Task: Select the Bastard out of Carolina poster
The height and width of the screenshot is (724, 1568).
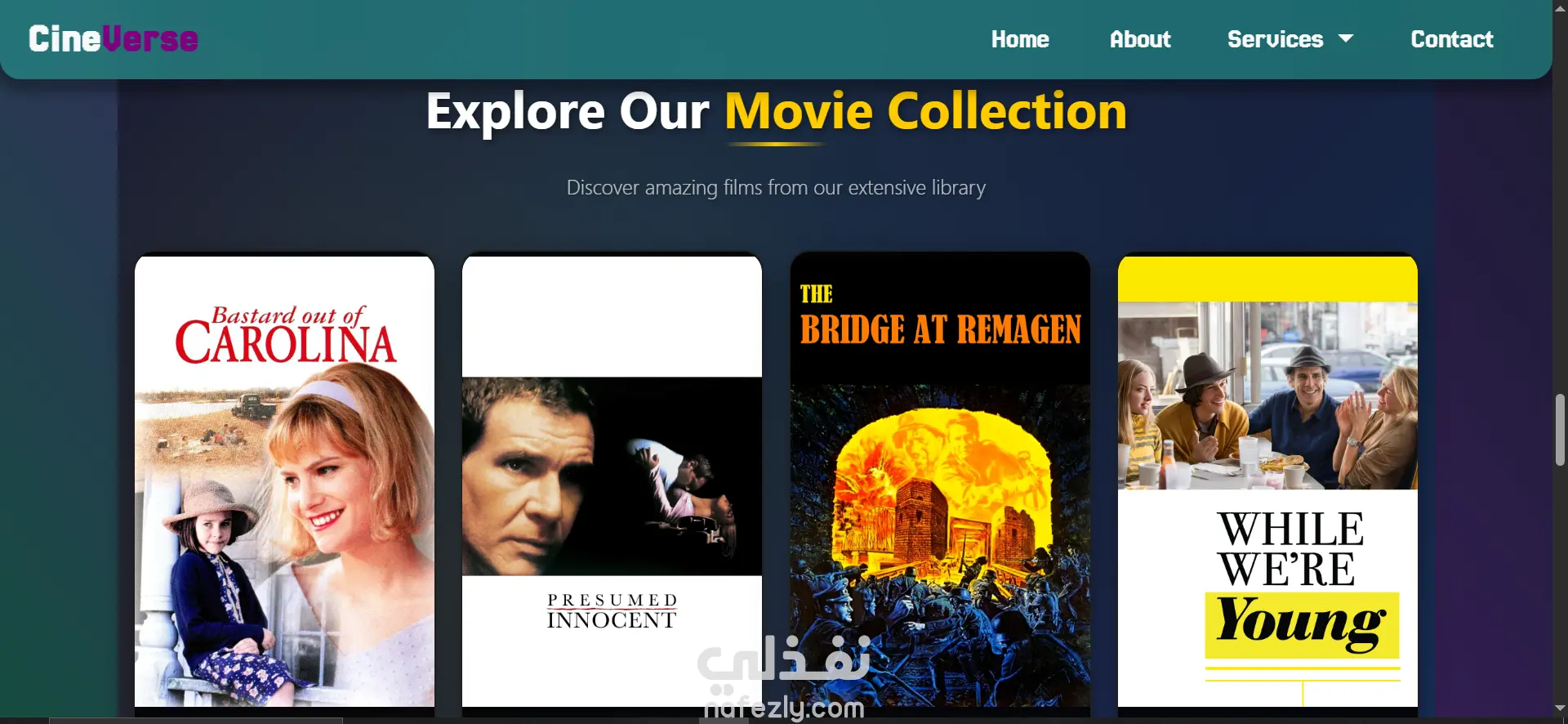Action: (284, 481)
